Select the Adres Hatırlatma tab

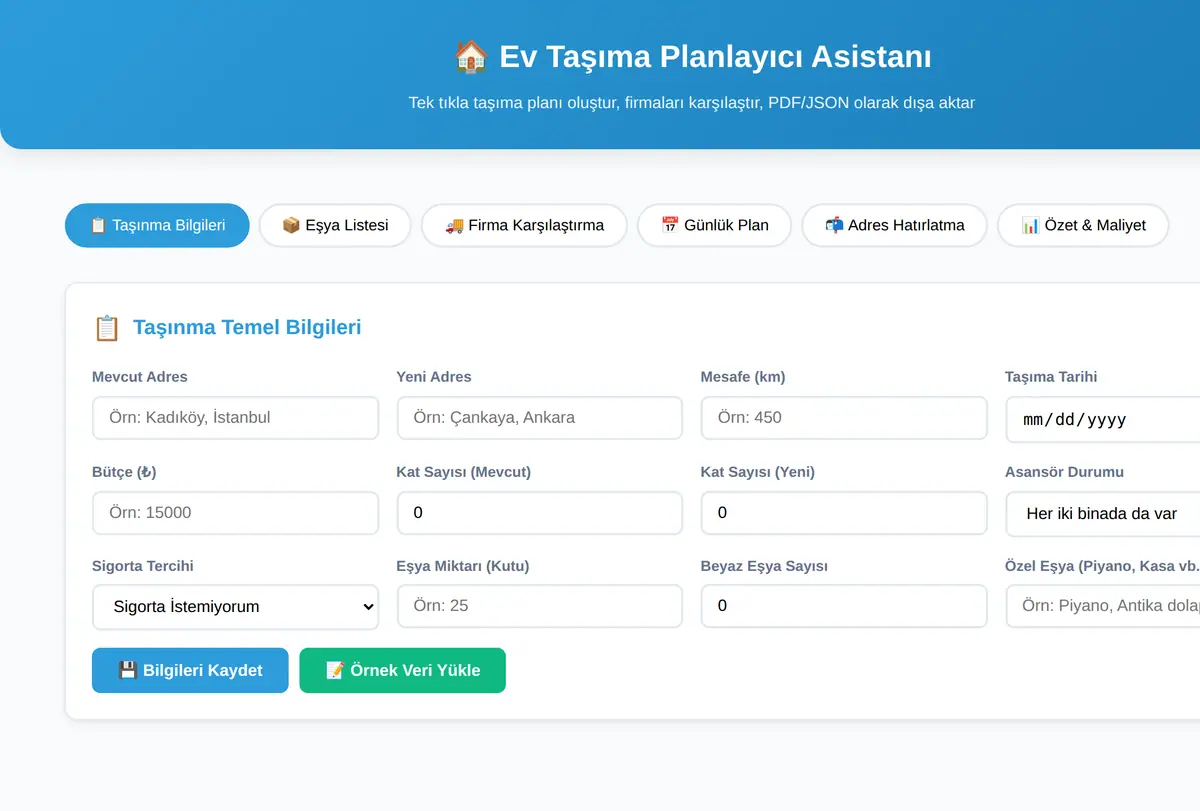tap(894, 225)
